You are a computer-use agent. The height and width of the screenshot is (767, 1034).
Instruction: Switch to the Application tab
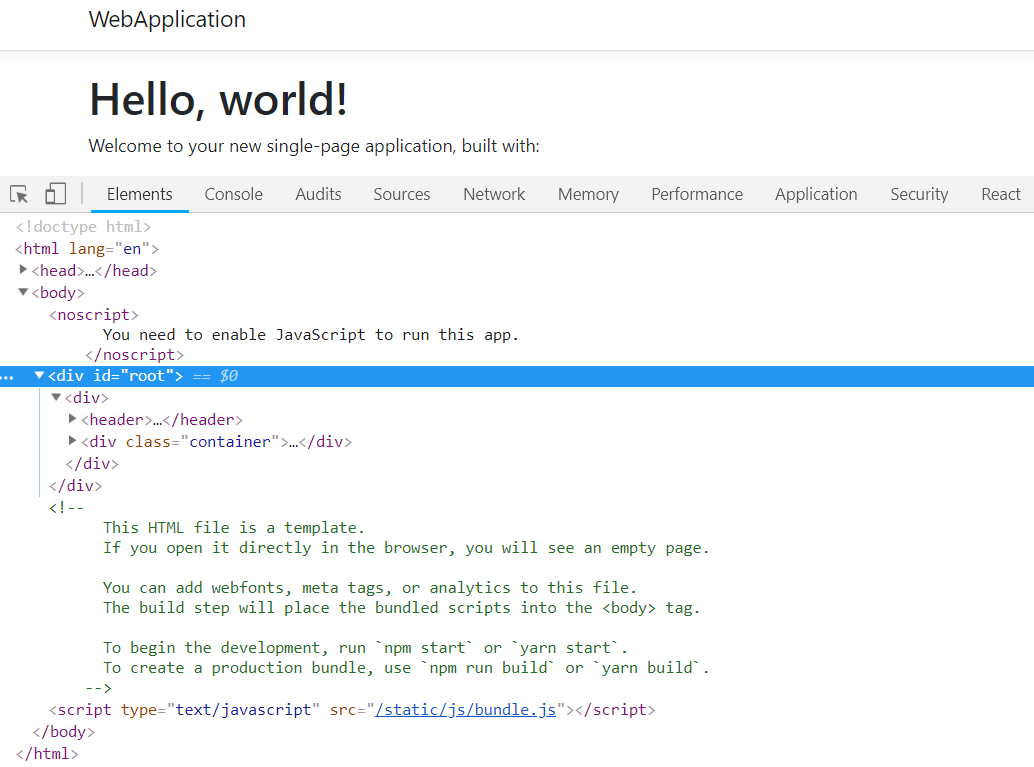point(815,194)
